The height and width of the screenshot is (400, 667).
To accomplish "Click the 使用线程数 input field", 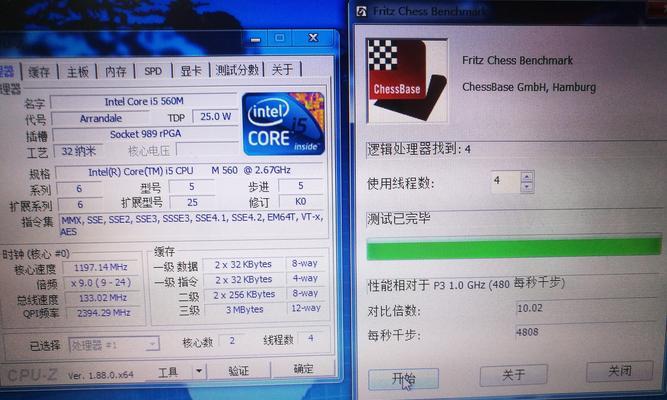I will (x=506, y=182).
